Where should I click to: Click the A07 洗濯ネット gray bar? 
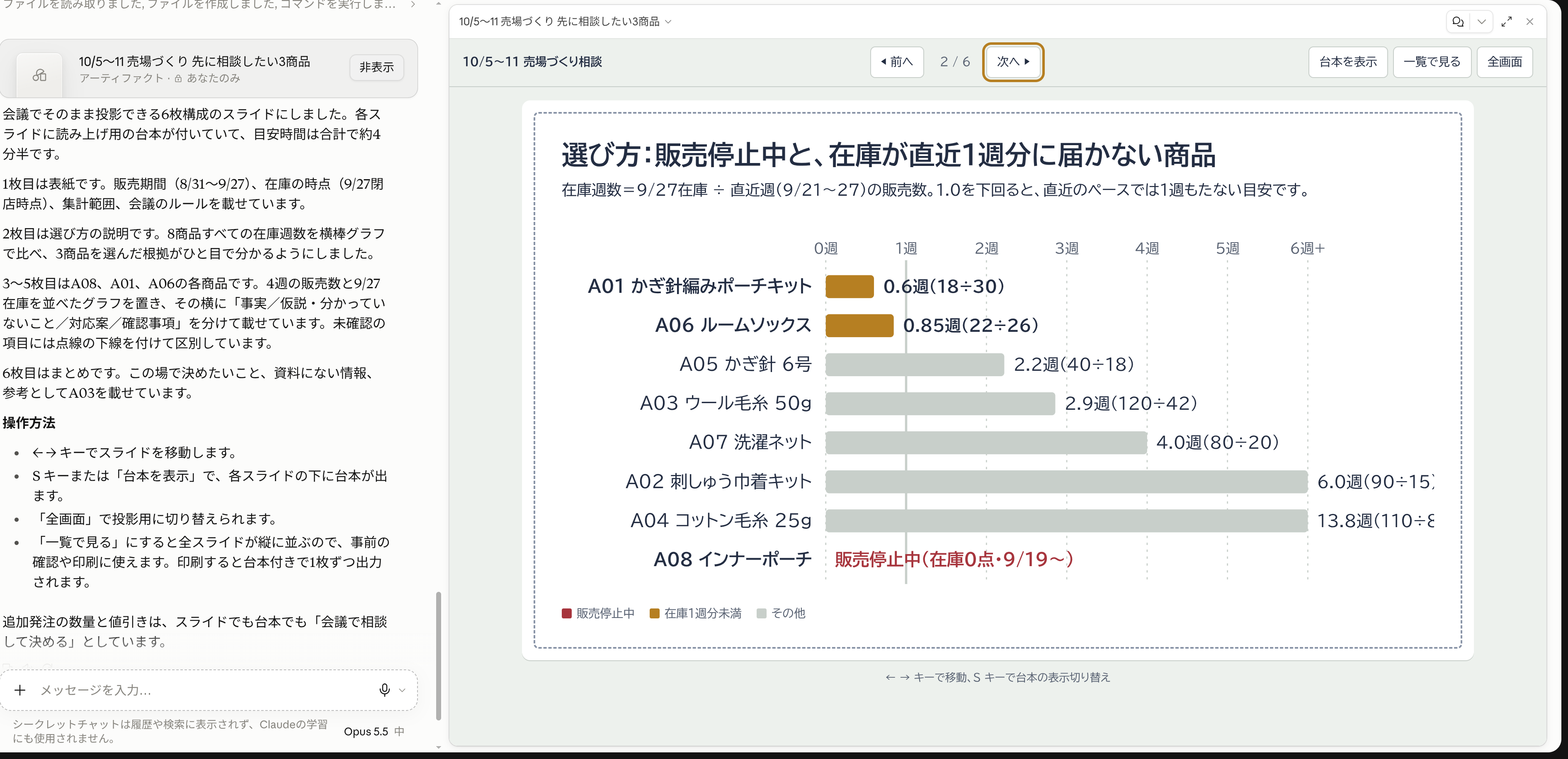986,442
